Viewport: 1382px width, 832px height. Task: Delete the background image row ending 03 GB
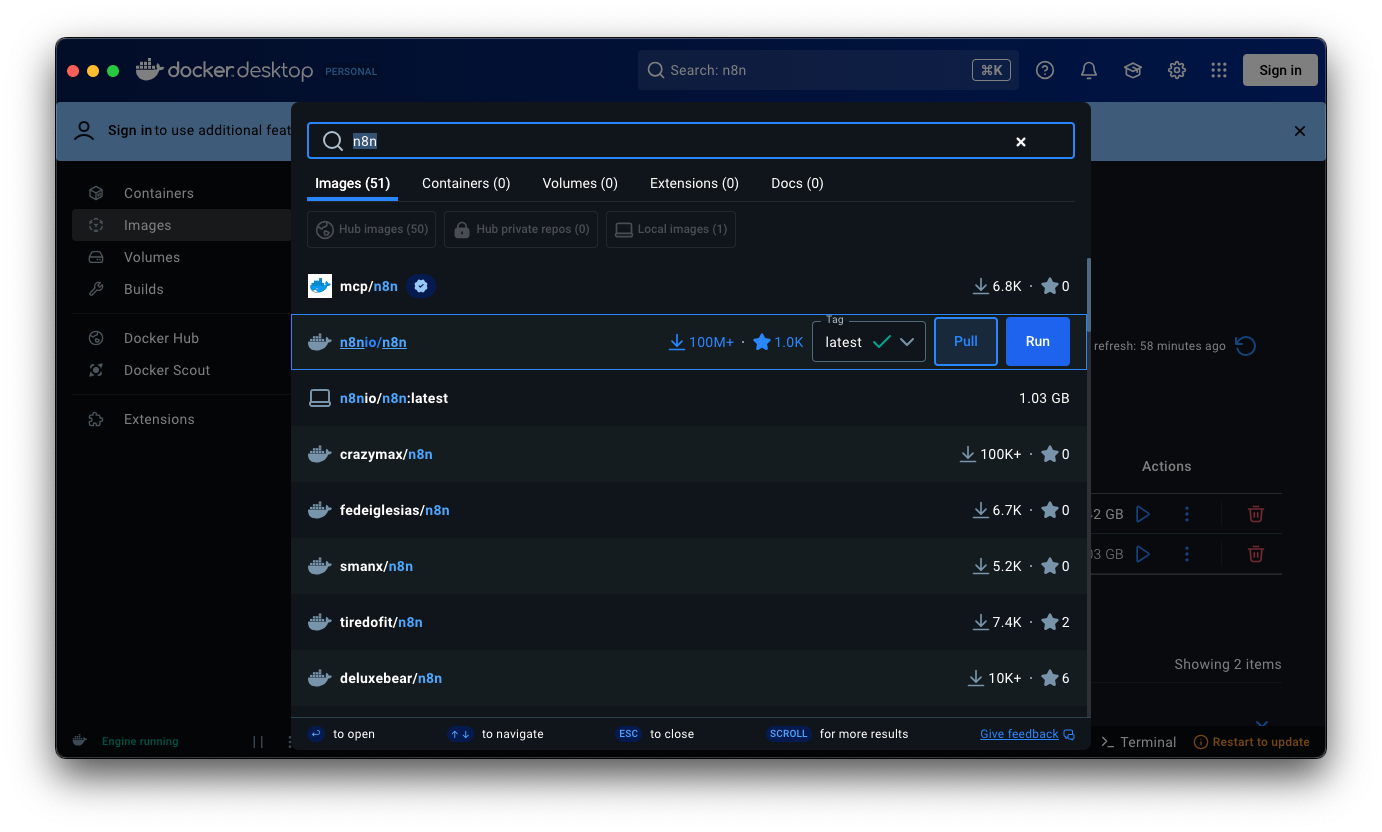[x=1256, y=553]
